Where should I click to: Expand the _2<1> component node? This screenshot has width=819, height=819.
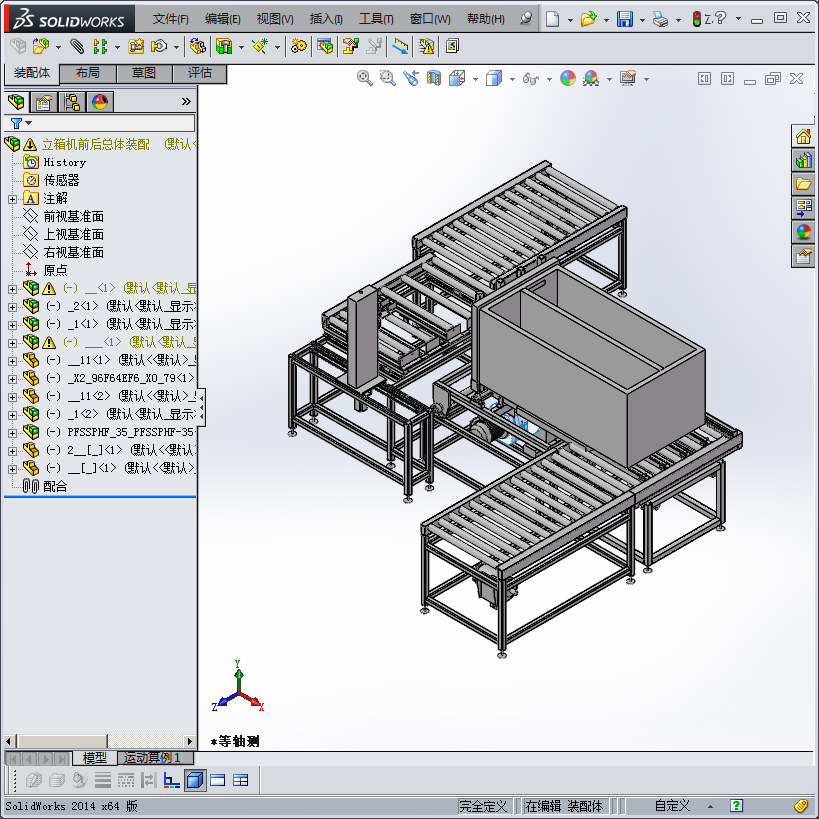(x=12, y=307)
